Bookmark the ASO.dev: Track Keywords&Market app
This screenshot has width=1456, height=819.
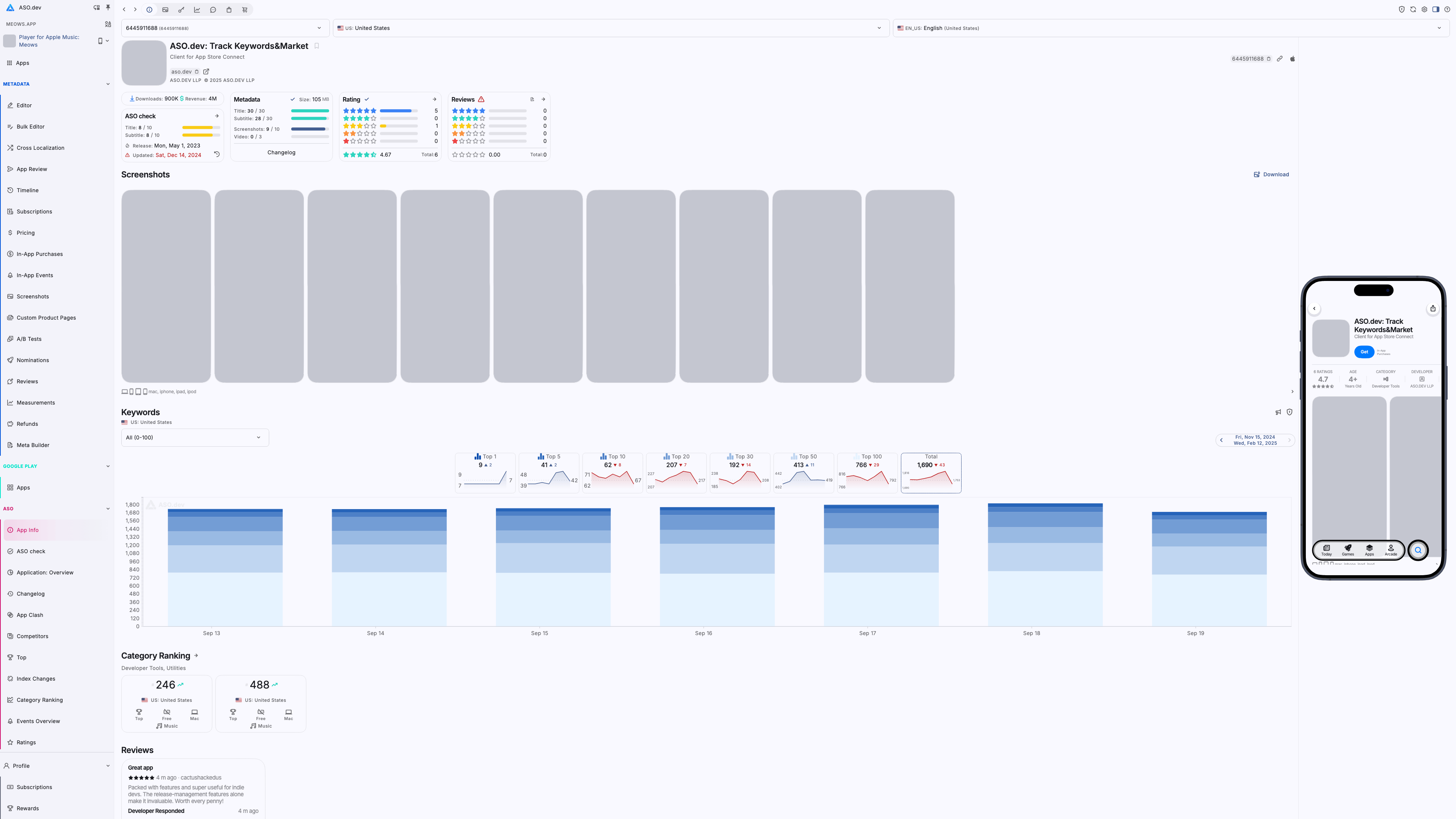[317, 46]
